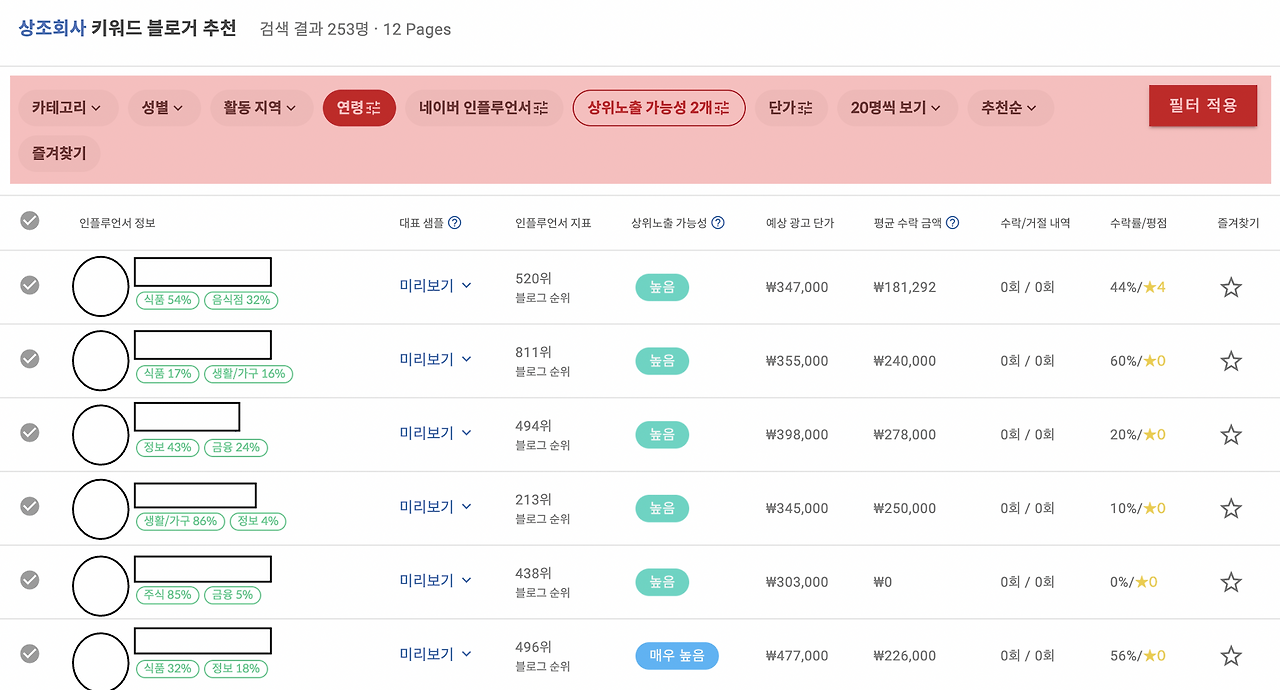Image resolution: width=1280 pixels, height=690 pixels.
Task: Select the checkbox for the first influencer row
Action: (29, 287)
